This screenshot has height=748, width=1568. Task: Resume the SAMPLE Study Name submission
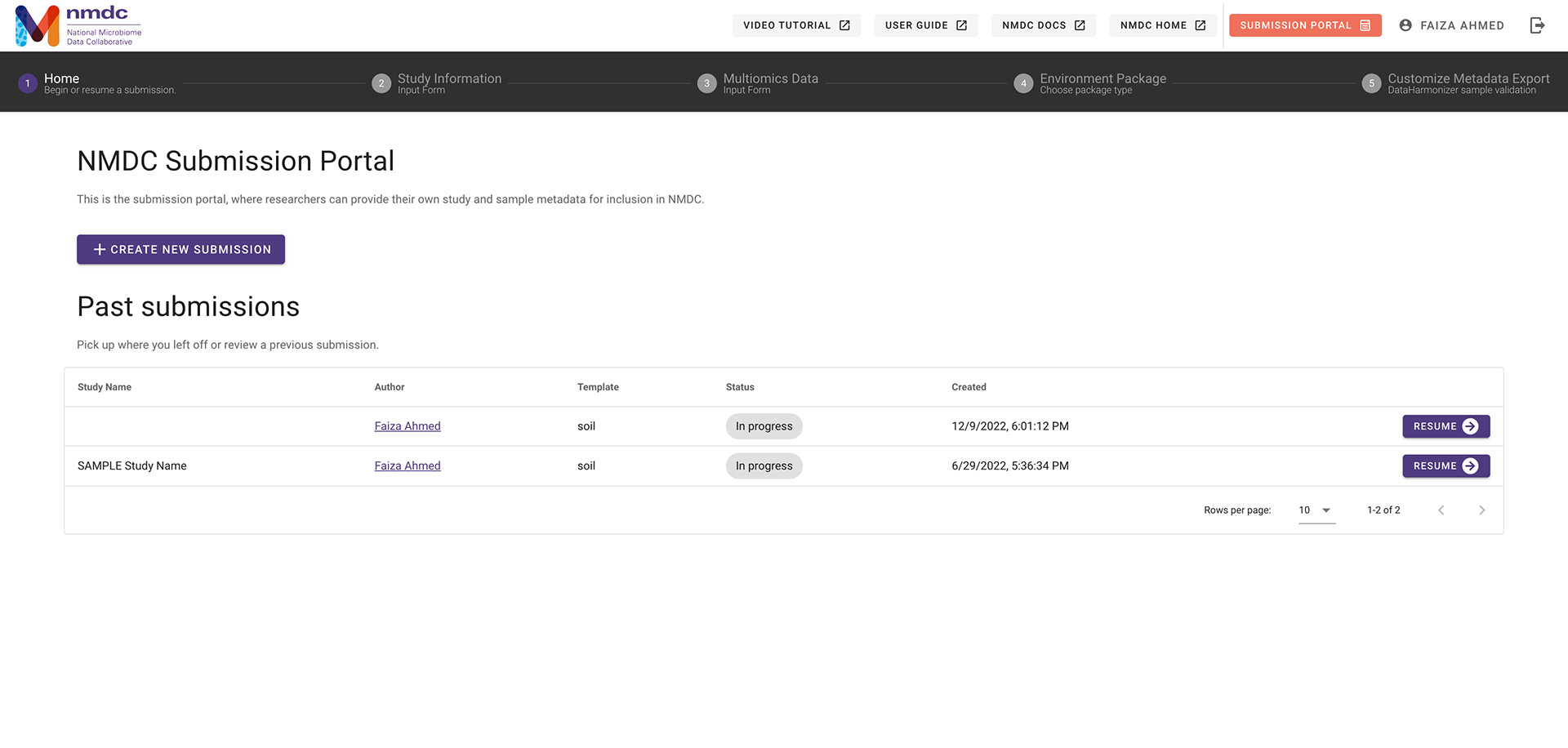click(x=1446, y=465)
